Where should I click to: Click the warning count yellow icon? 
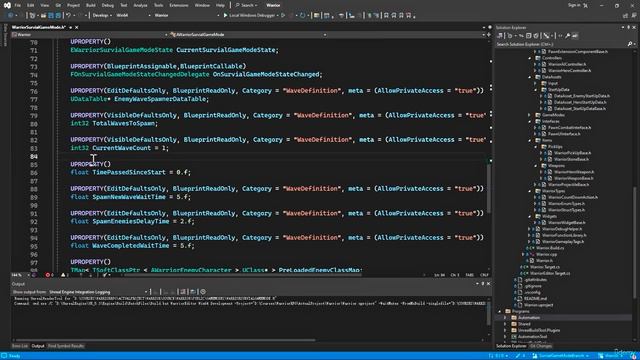[63, 275]
